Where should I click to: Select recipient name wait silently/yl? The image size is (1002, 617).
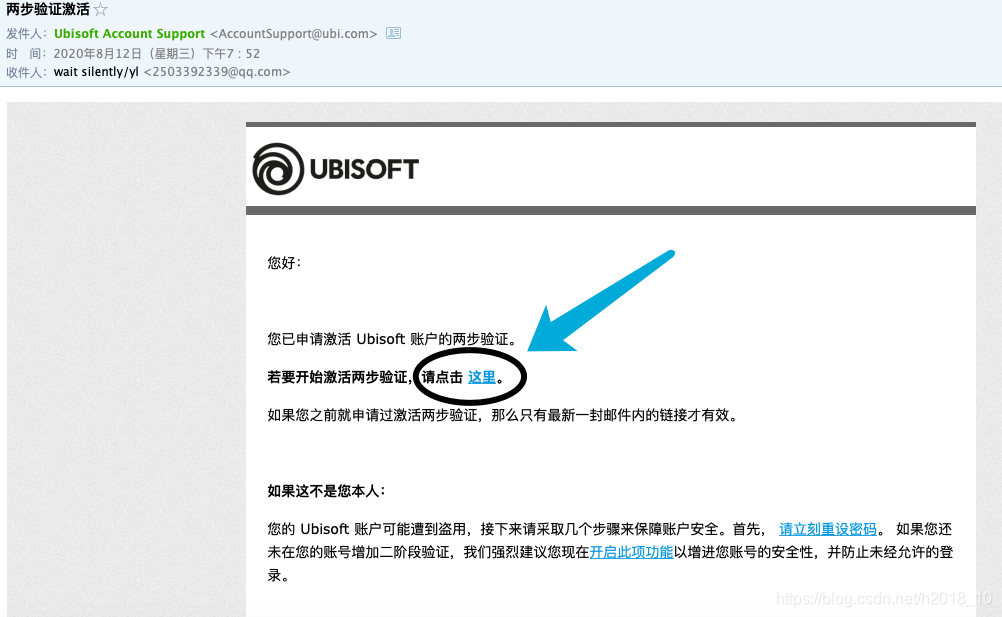96,72
